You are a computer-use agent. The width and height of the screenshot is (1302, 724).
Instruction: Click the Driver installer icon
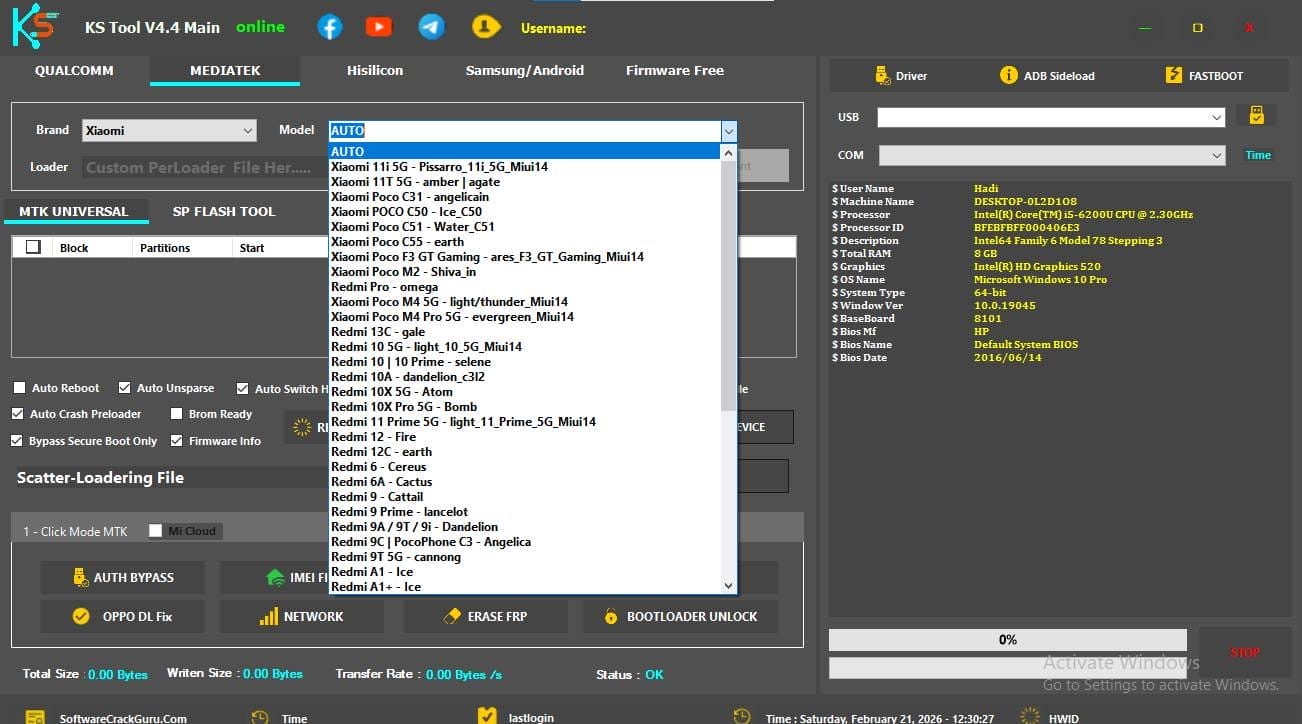pyautogui.click(x=881, y=74)
